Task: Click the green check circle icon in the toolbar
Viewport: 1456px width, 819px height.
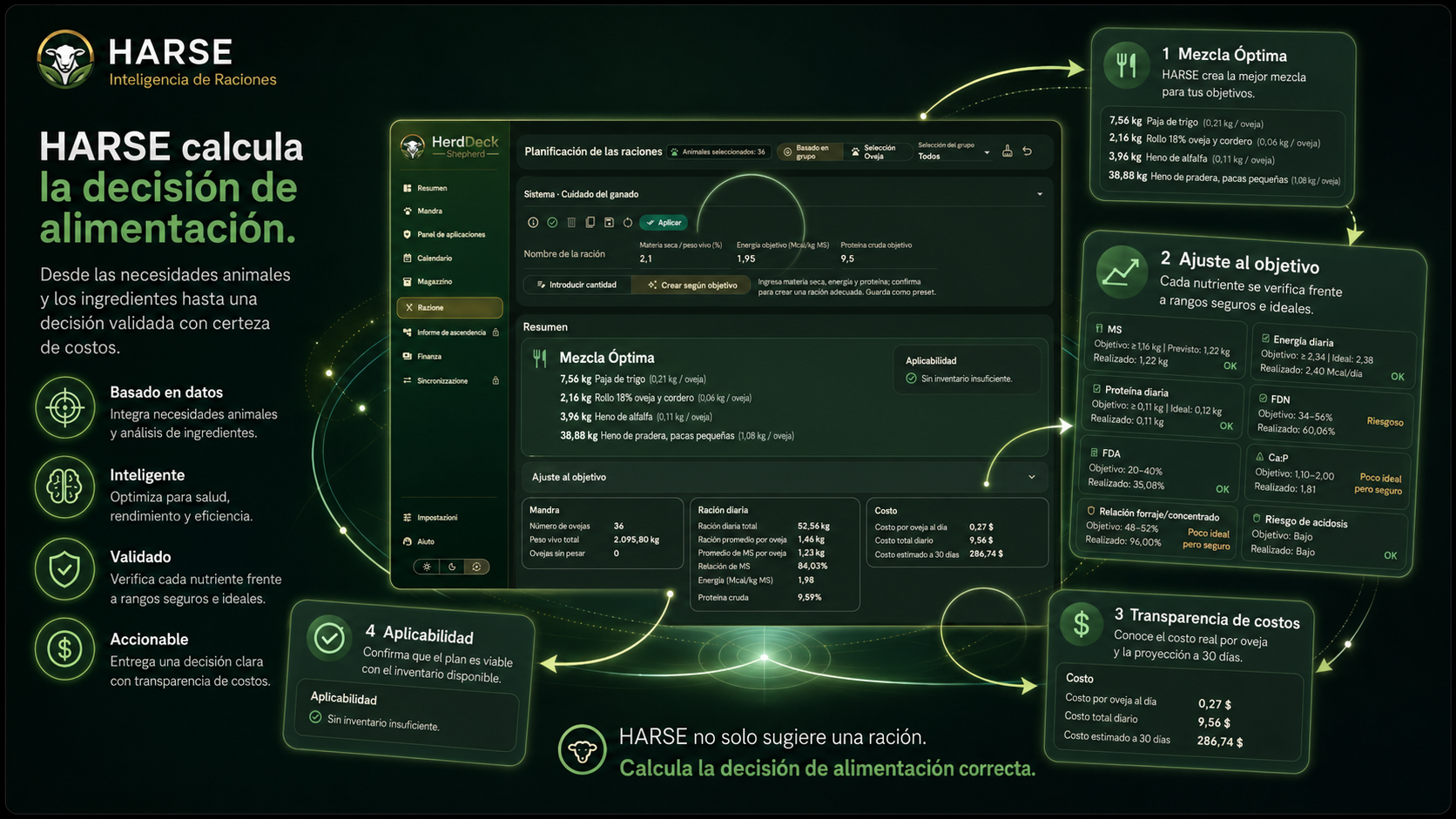Action: tap(552, 223)
